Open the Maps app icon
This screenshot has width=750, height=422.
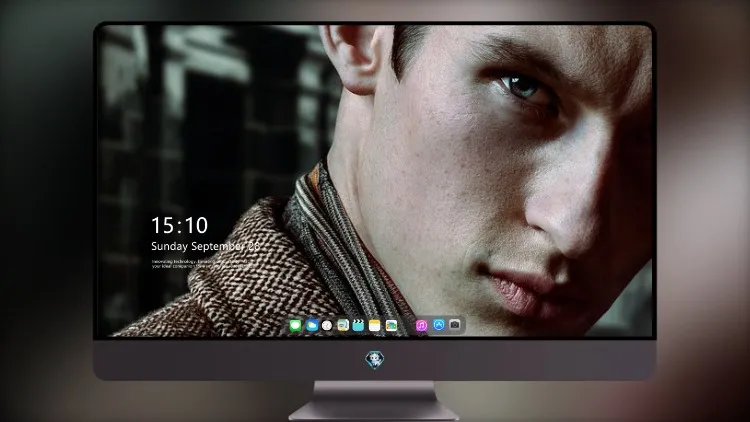(343, 325)
